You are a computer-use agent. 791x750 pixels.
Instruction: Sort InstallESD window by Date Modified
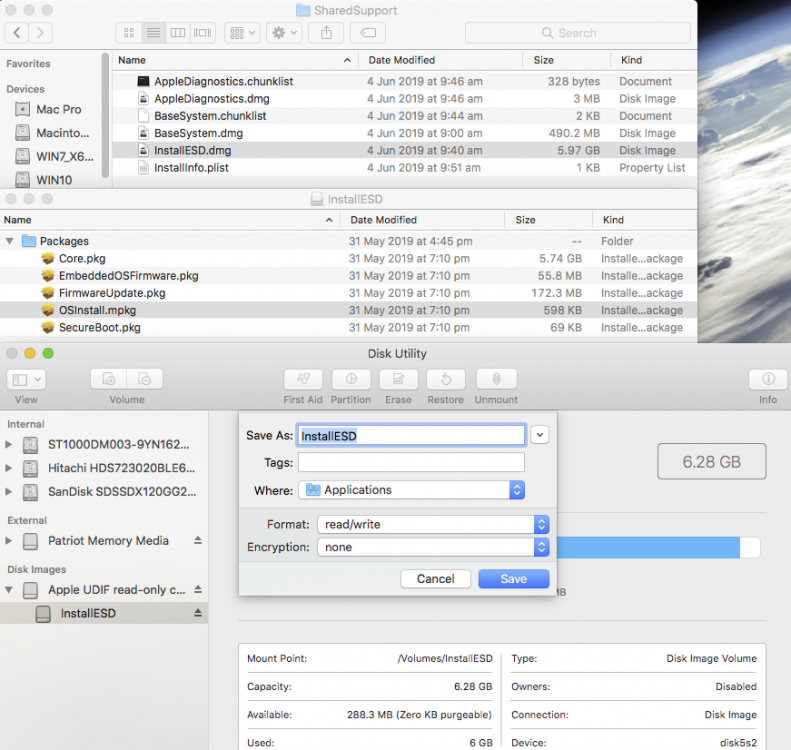pyautogui.click(x=422, y=220)
